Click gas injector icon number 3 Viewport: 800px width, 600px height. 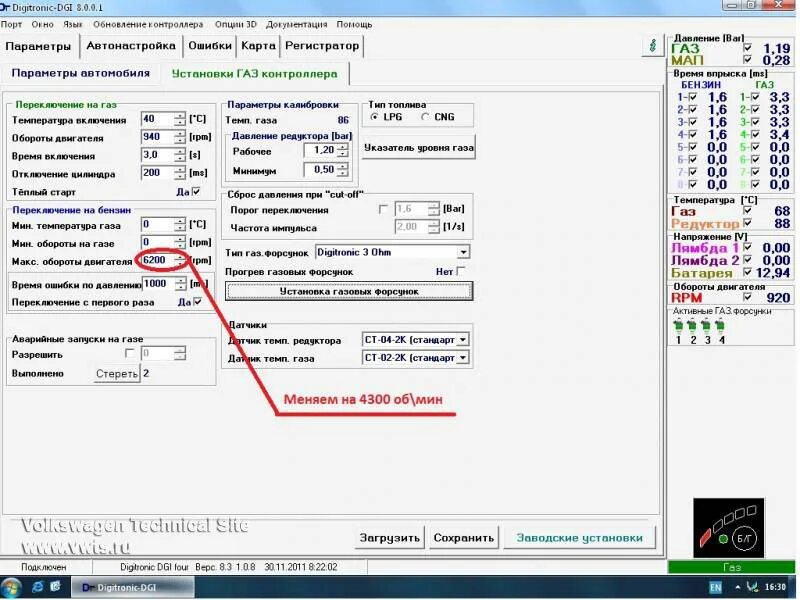pos(706,326)
